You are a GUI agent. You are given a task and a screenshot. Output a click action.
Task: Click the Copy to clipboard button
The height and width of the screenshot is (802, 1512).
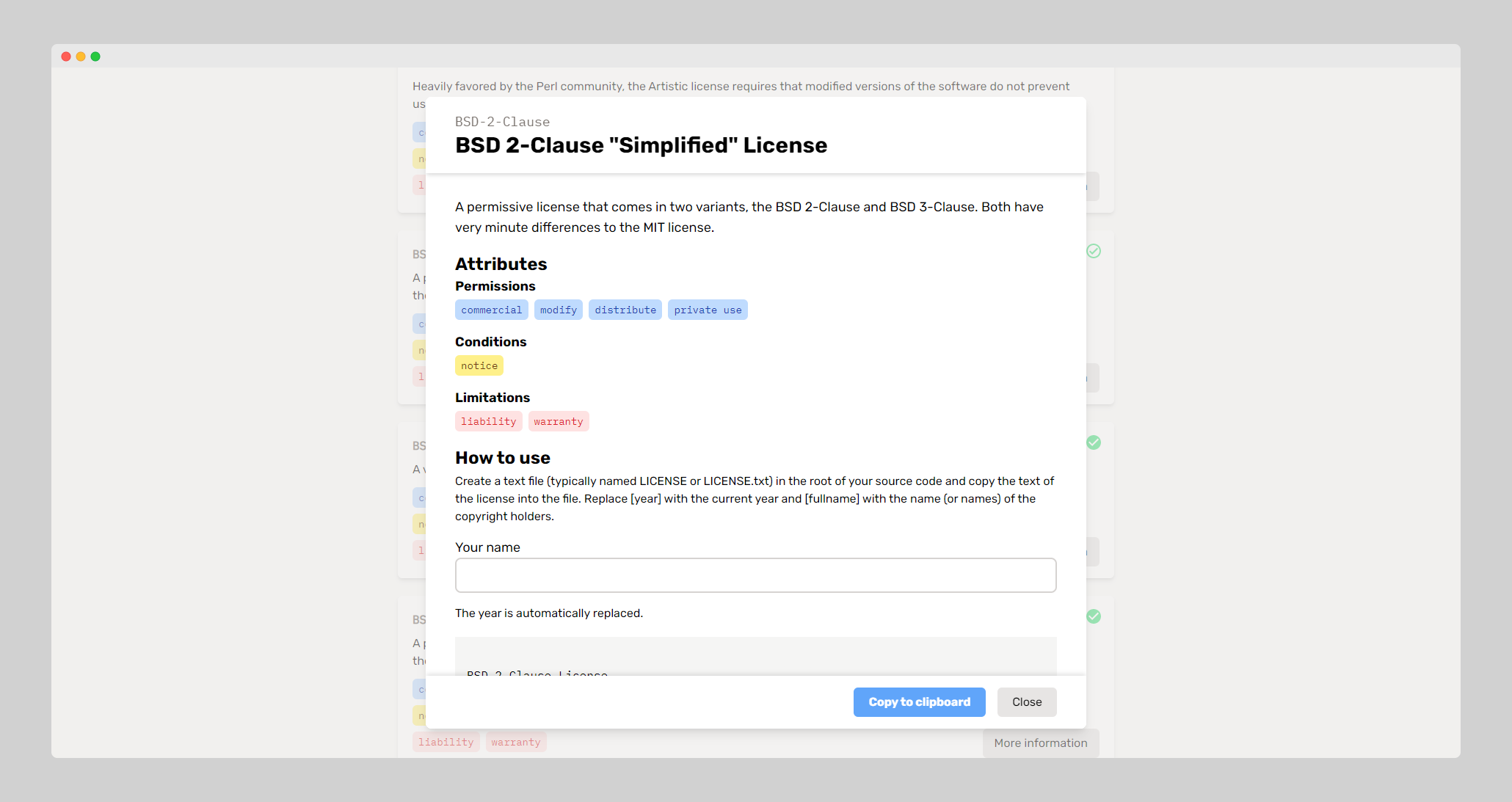click(x=919, y=702)
